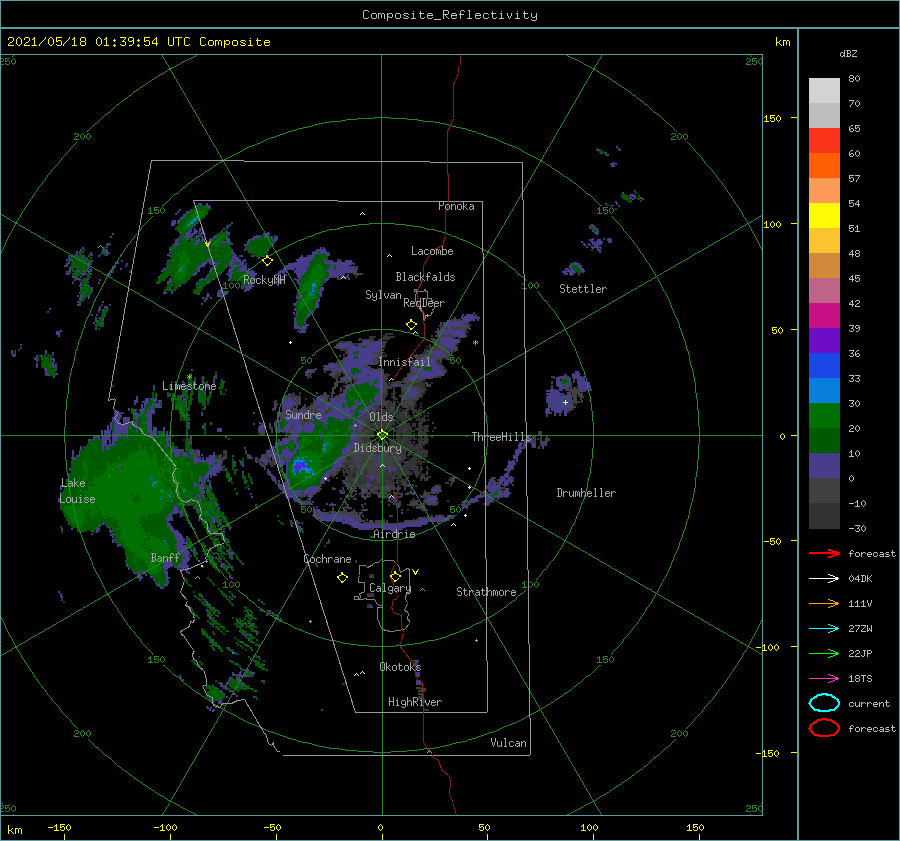Click the white 04DK arrow legend icon

824,579
